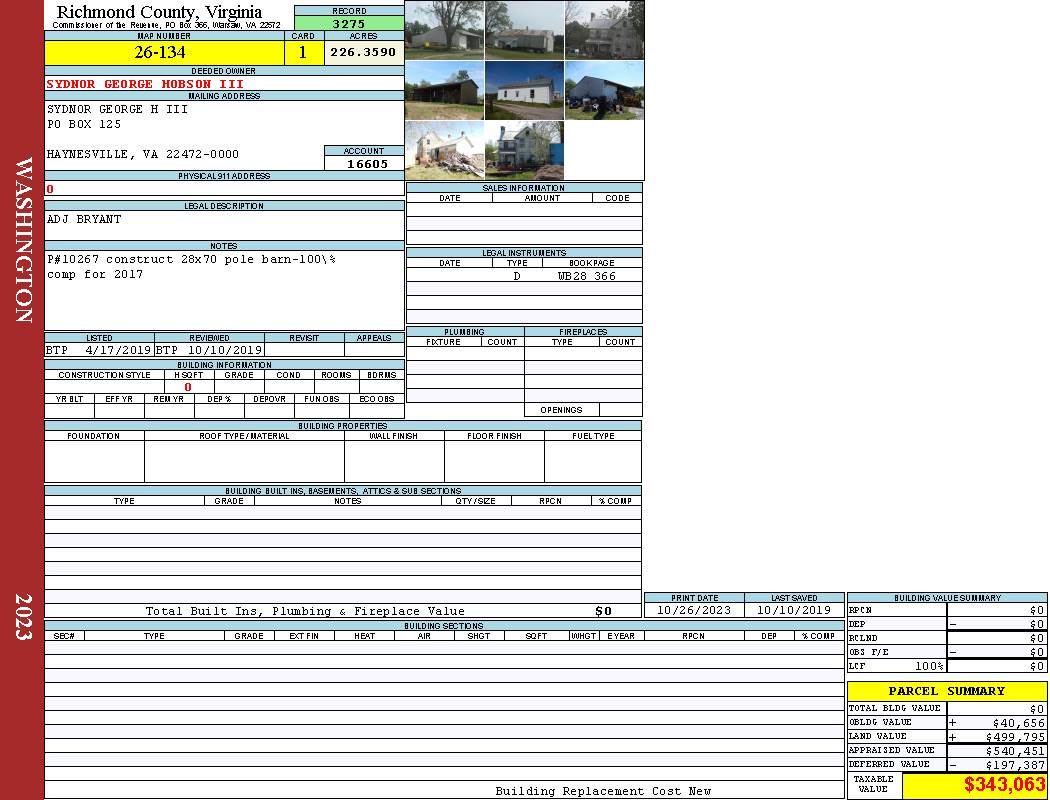Click the legal instrument book page WB28 366
1050x800 pixels.
click(586, 276)
